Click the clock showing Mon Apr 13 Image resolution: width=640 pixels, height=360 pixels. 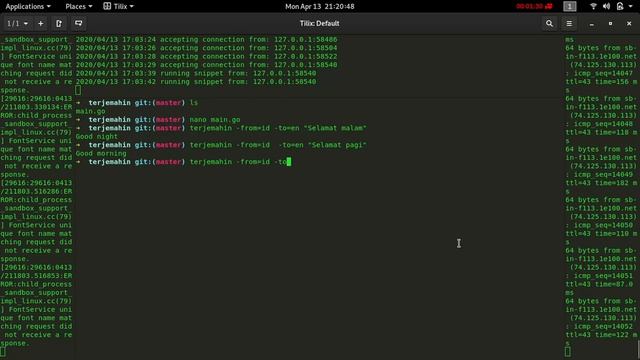pyautogui.click(x=320, y=7)
